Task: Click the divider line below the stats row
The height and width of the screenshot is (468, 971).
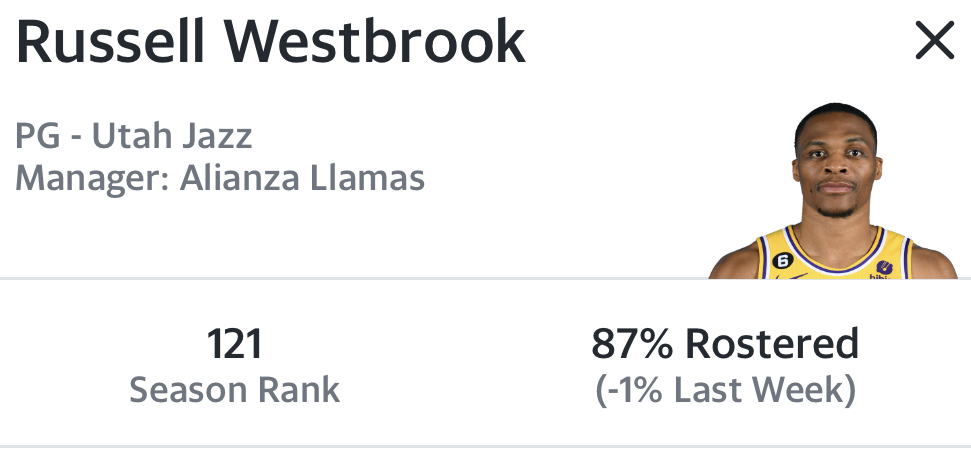Action: pyautogui.click(x=486, y=446)
